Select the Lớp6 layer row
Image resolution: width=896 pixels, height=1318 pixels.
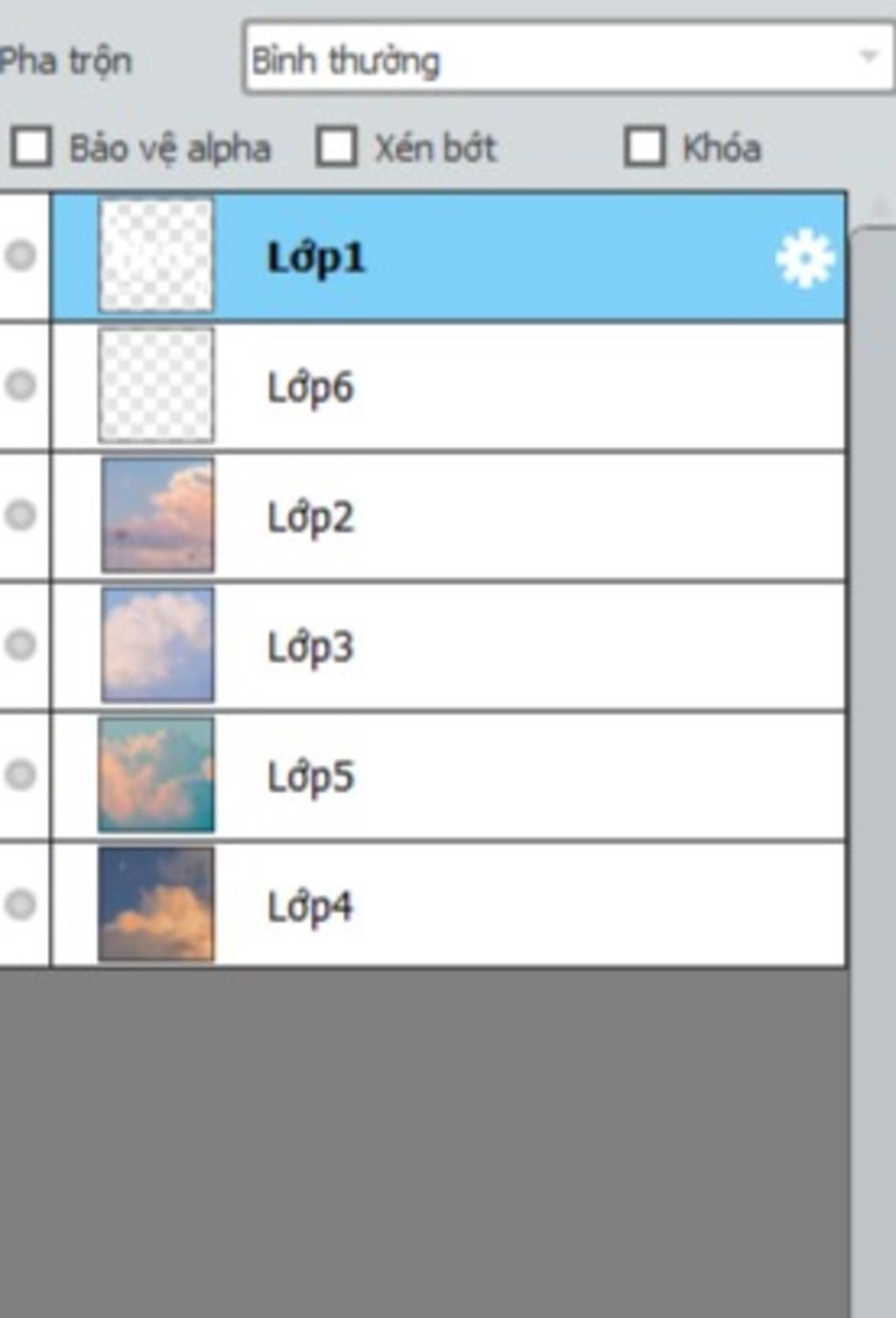click(x=449, y=387)
